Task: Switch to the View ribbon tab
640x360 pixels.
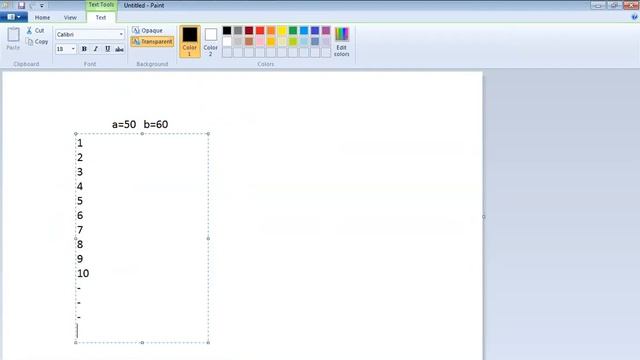Action: pyautogui.click(x=70, y=18)
